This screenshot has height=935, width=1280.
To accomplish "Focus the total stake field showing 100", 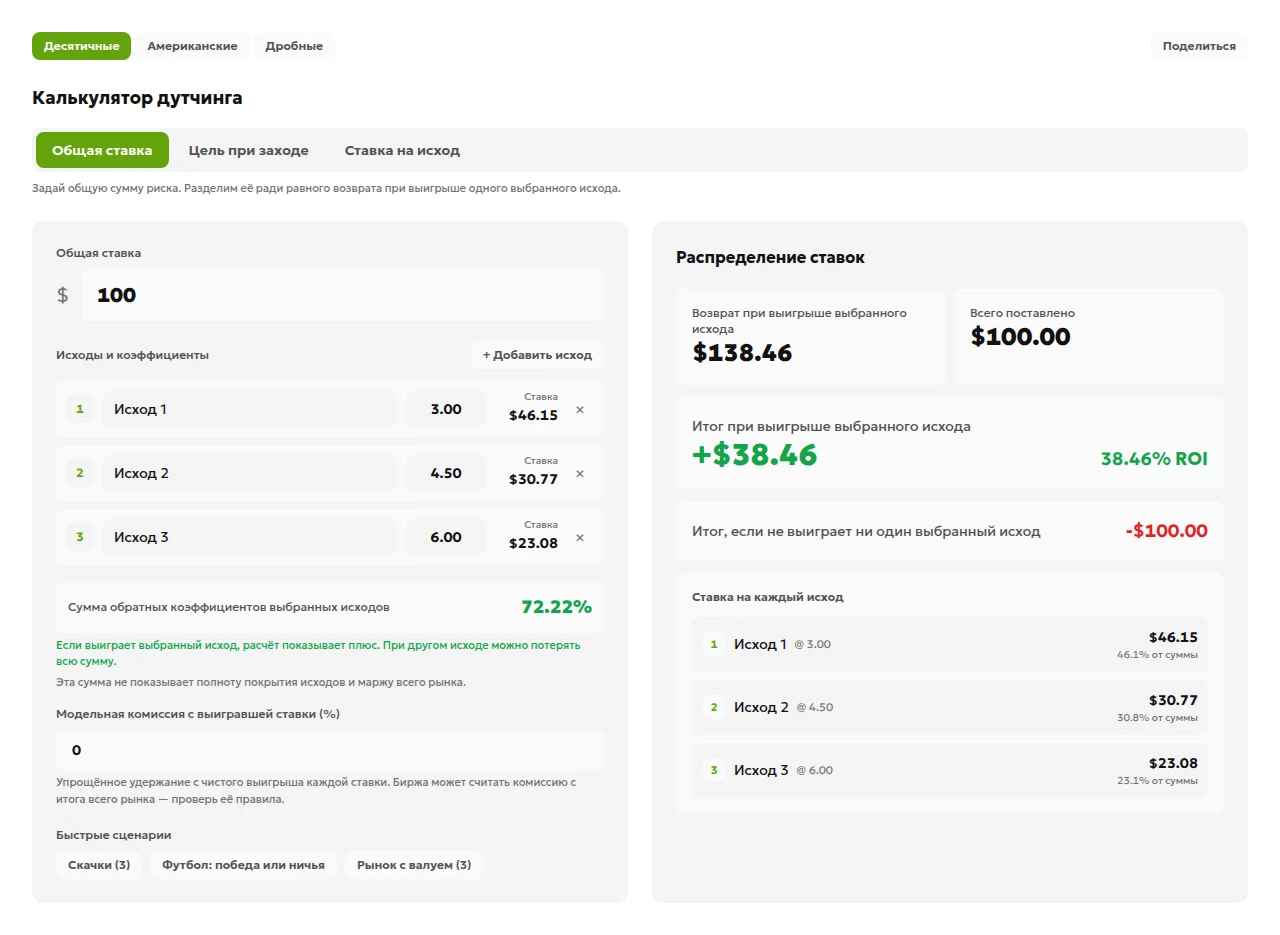I will [x=342, y=295].
